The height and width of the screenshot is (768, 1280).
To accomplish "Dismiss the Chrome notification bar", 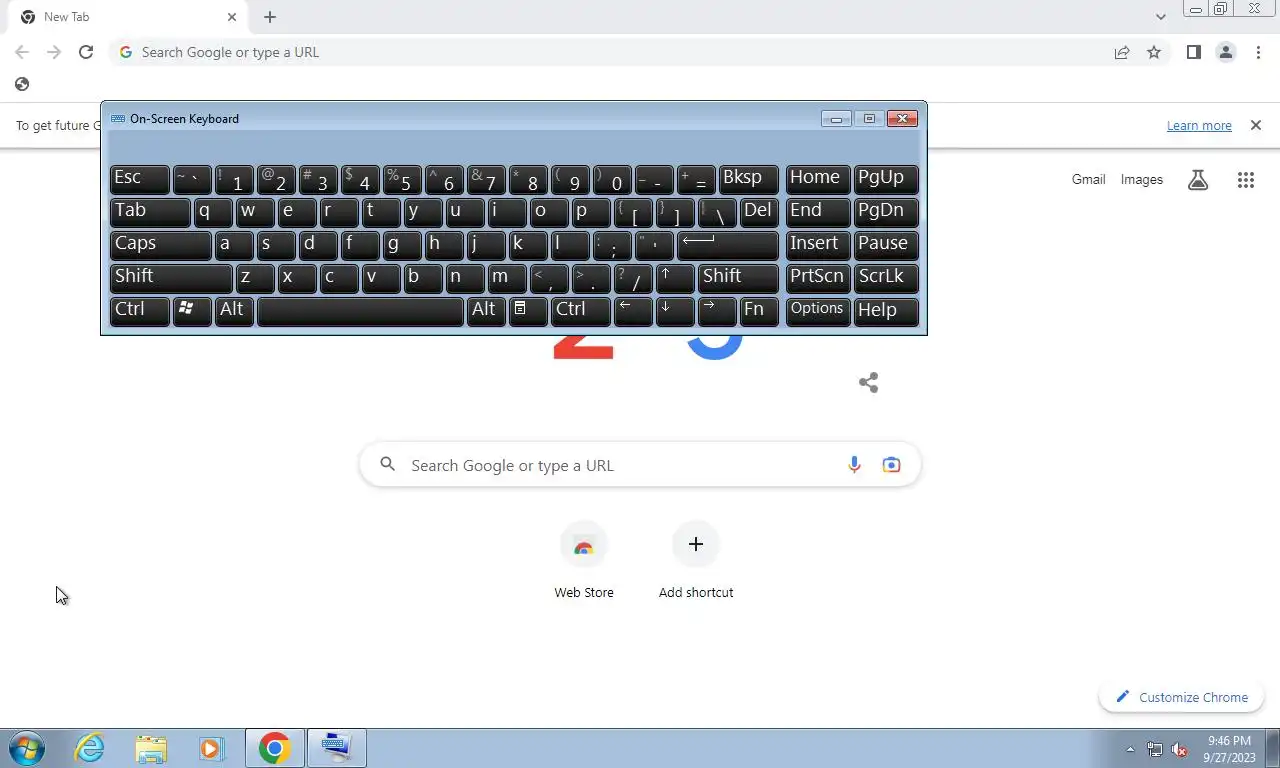I will [x=1256, y=125].
